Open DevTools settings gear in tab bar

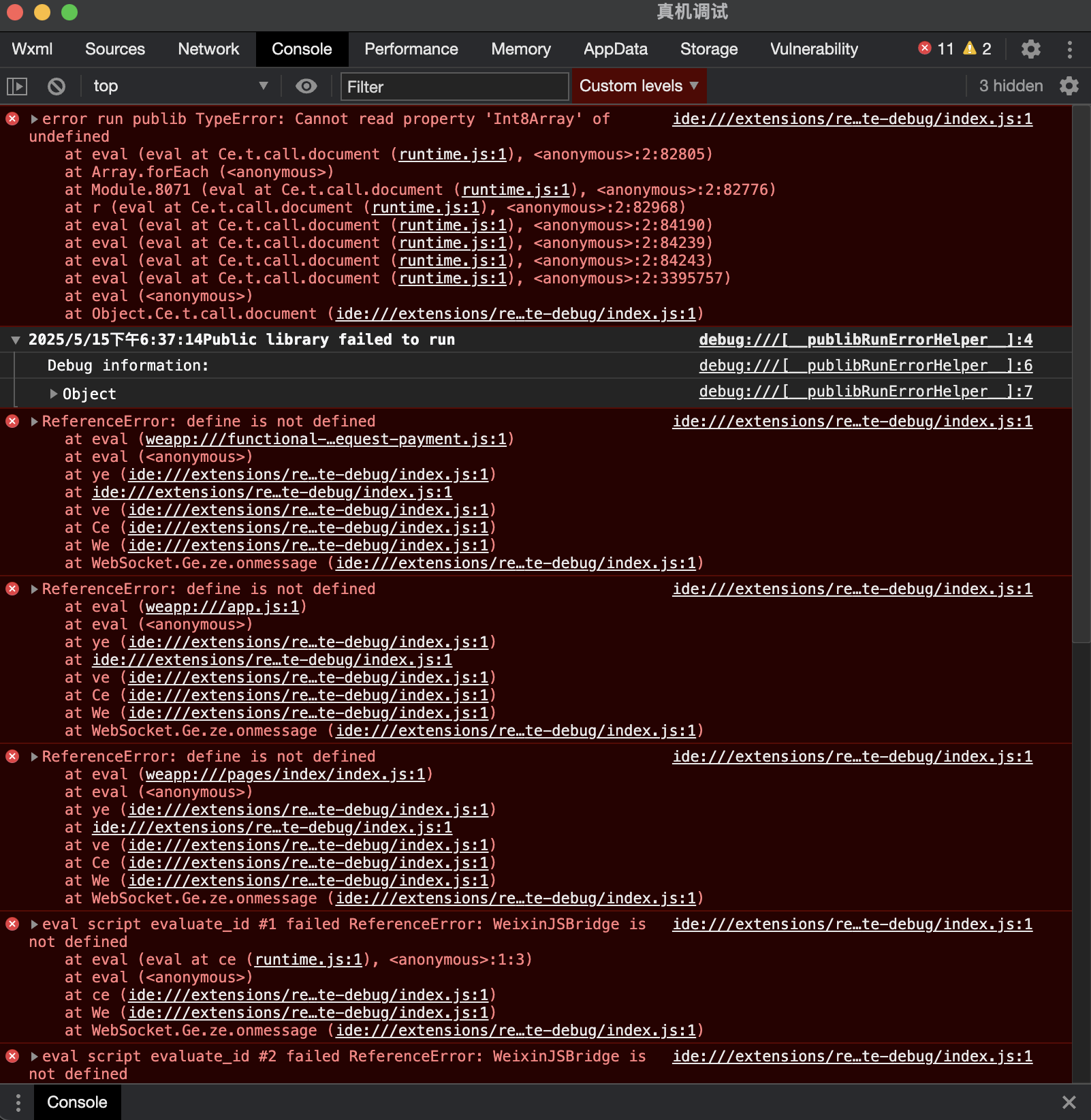[x=1031, y=49]
